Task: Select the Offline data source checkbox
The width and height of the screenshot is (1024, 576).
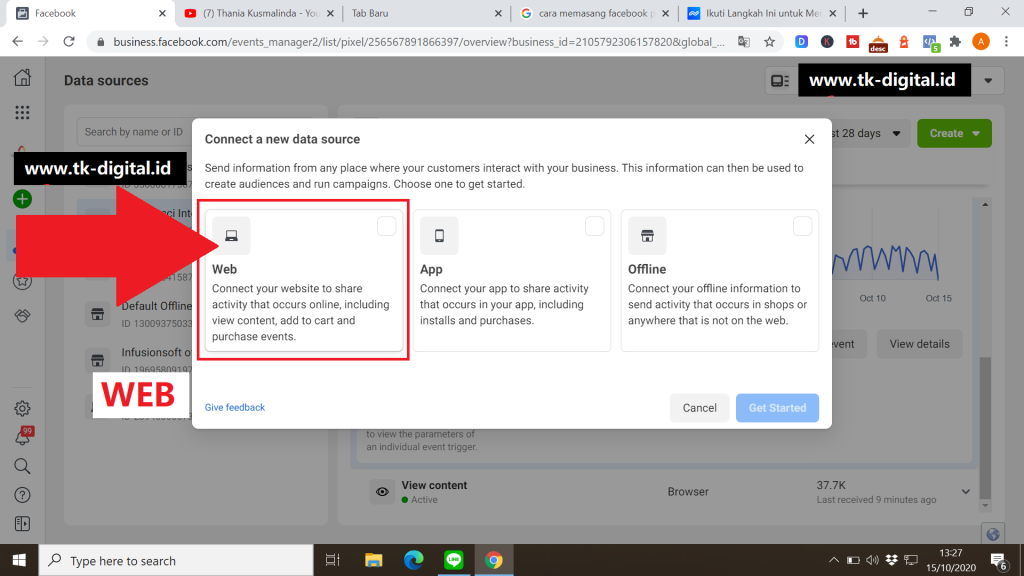Action: [x=802, y=227]
